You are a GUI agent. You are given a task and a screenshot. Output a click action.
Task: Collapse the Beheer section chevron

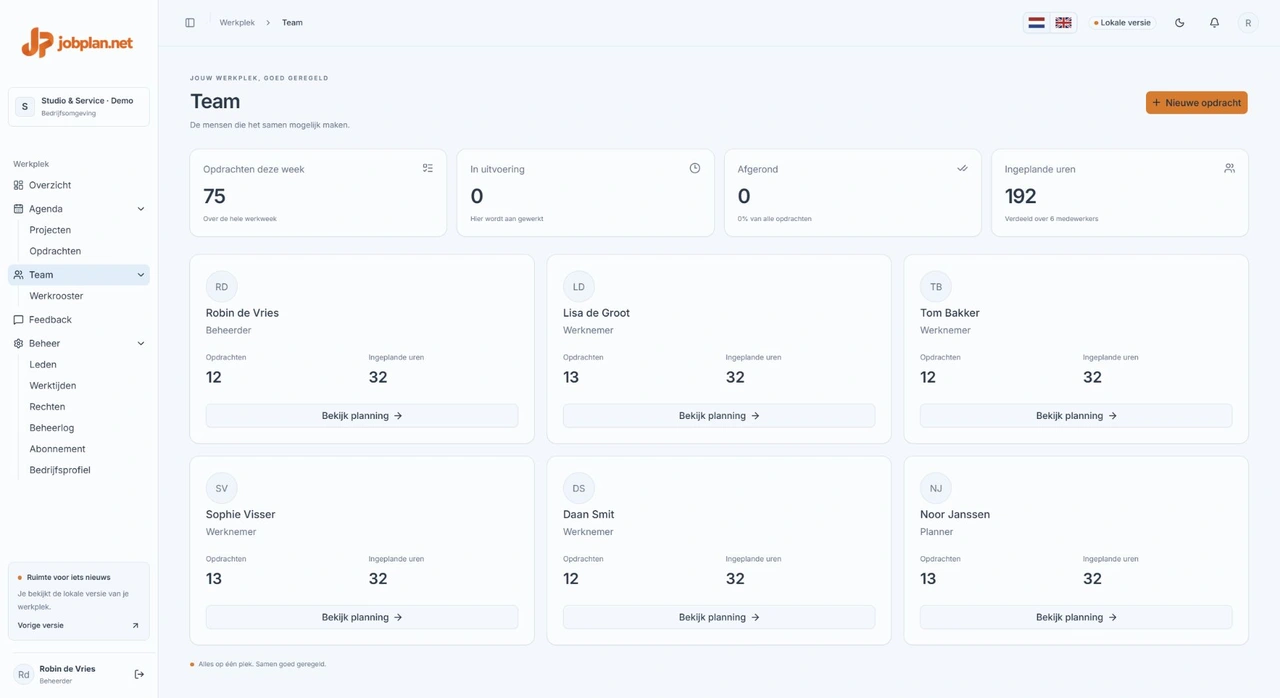tap(141, 344)
